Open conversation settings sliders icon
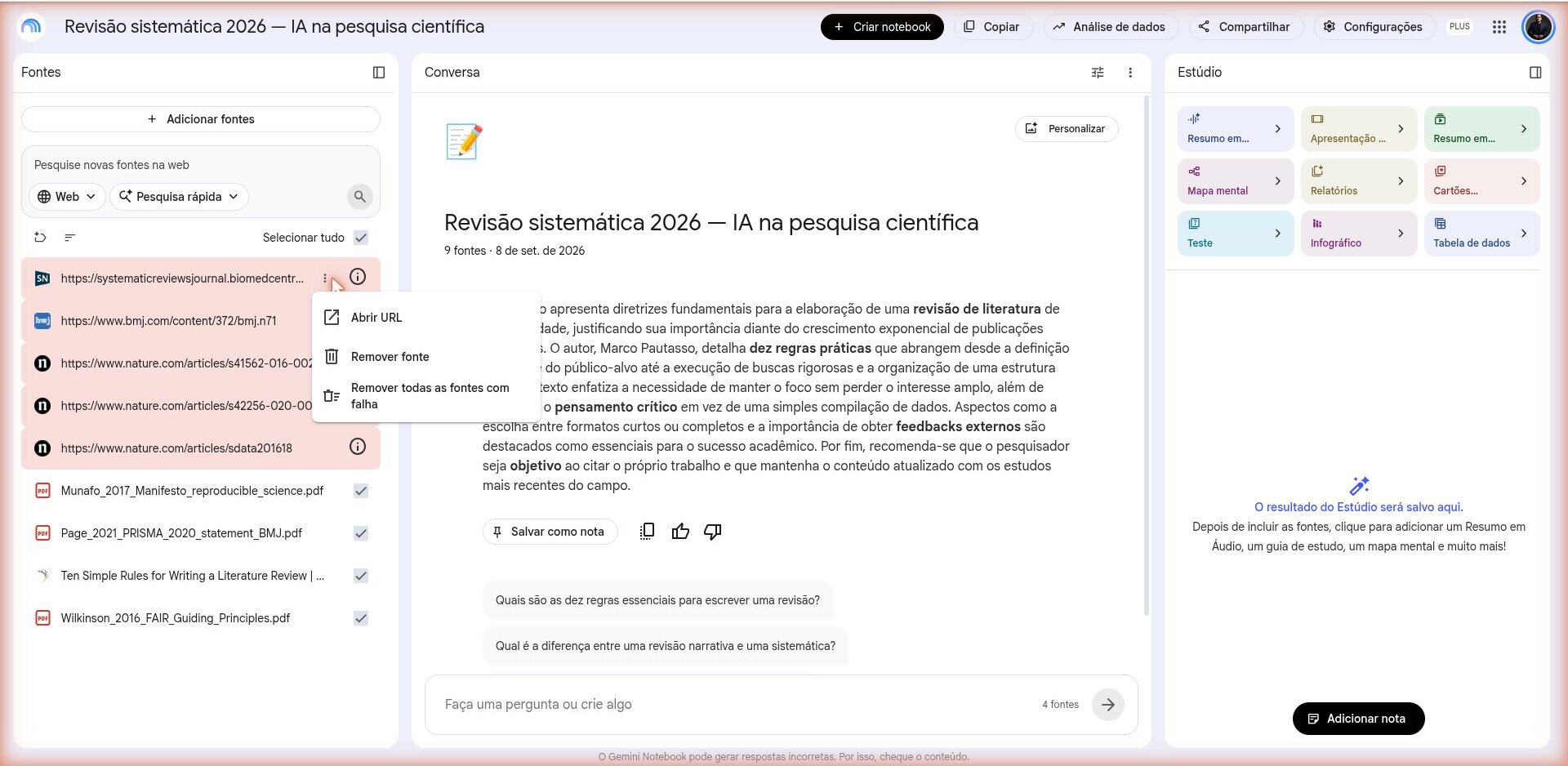The width and height of the screenshot is (1568, 766). point(1098,73)
